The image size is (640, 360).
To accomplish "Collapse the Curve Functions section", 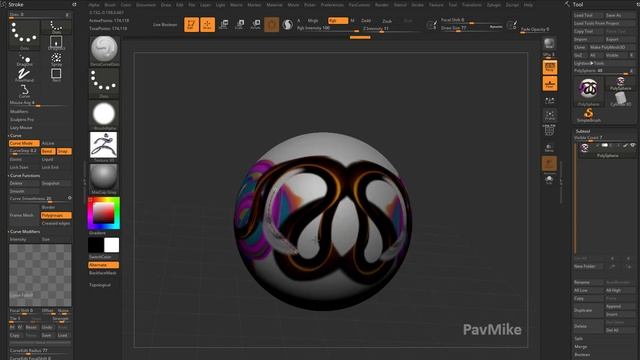I will 24,176.
